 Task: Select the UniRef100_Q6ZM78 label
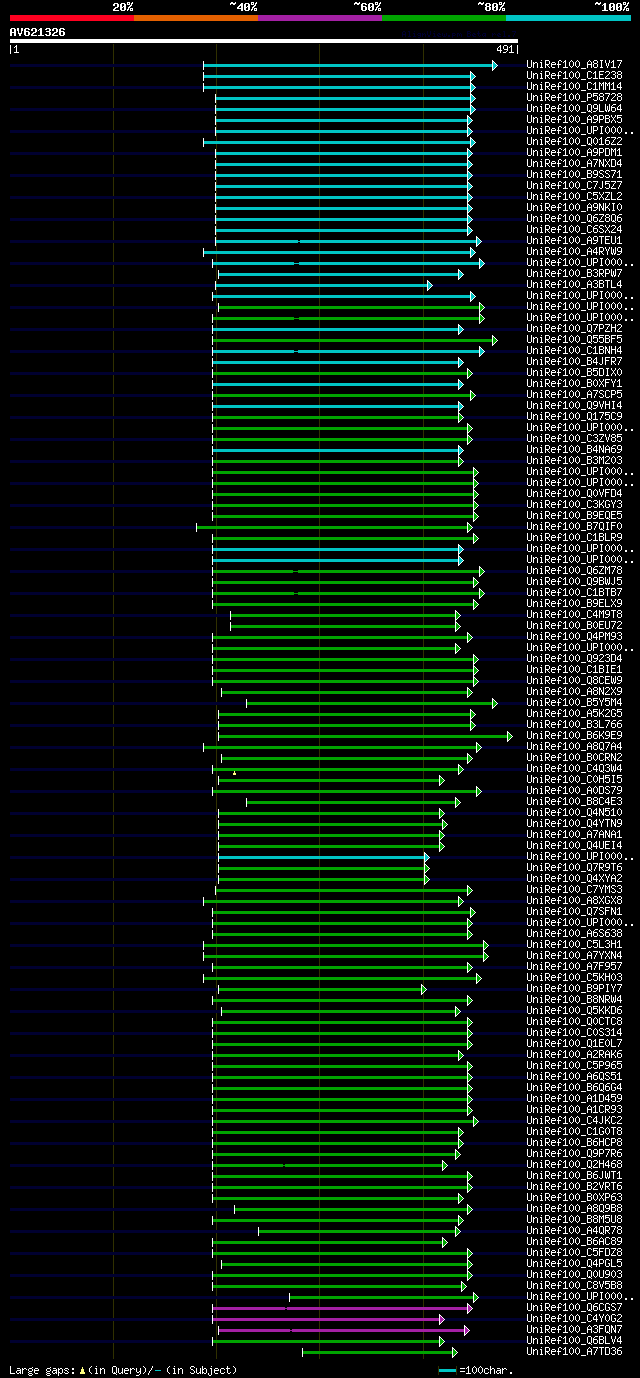coord(574,570)
